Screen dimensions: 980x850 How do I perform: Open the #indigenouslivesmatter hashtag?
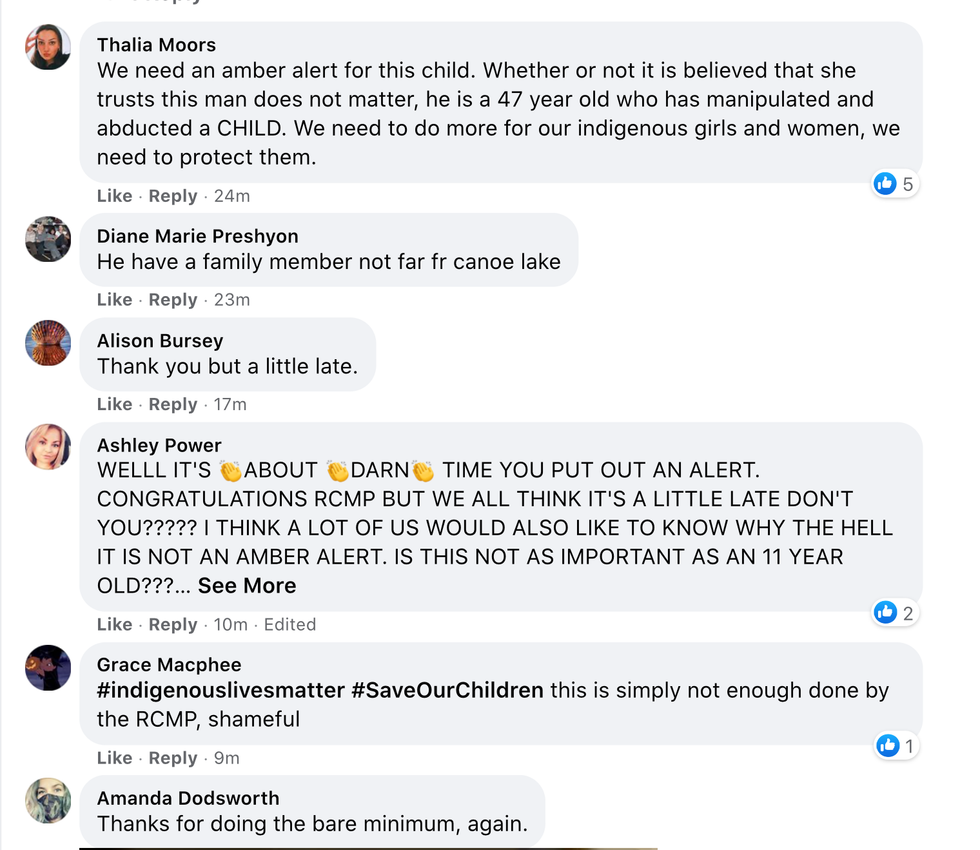(x=220, y=690)
